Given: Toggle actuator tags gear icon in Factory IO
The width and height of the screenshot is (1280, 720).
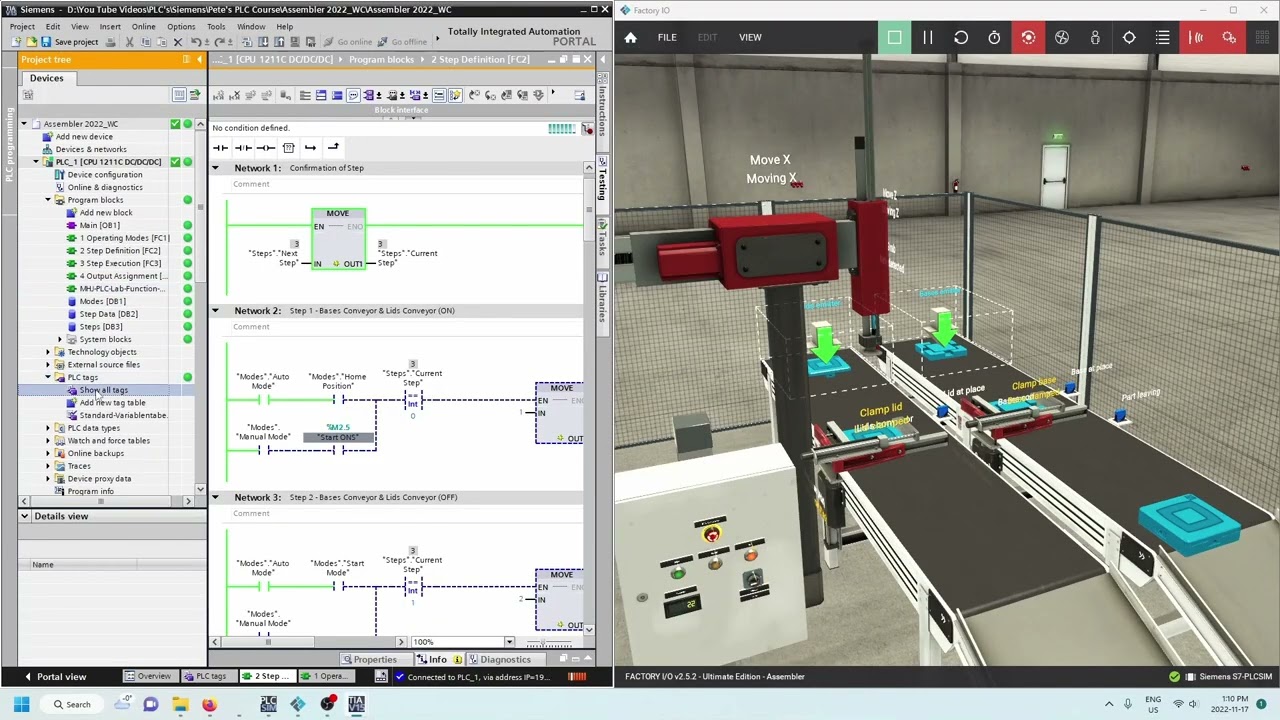Looking at the screenshot, I should pyautogui.click(x=1229, y=37).
